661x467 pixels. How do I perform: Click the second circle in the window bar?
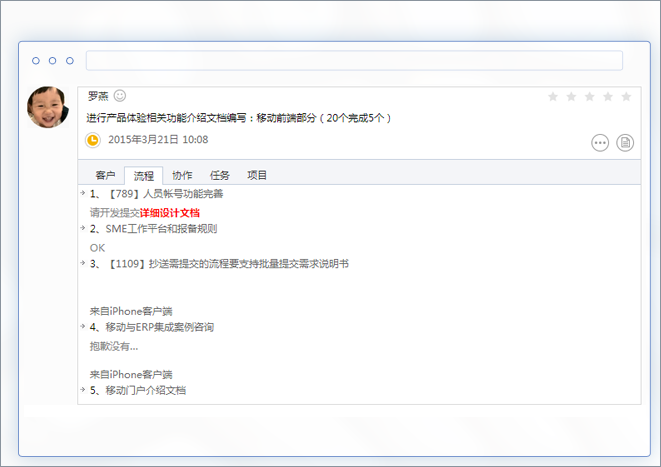pos(52,61)
